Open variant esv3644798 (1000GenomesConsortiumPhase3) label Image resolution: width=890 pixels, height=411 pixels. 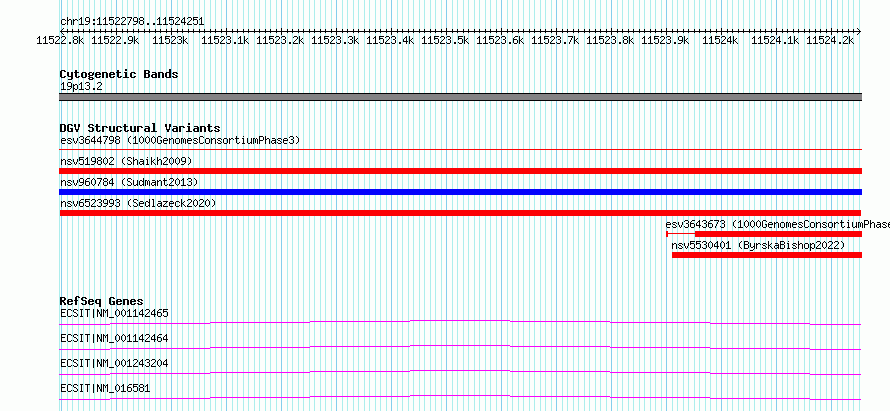pyautogui.click(x=180, y=140)
